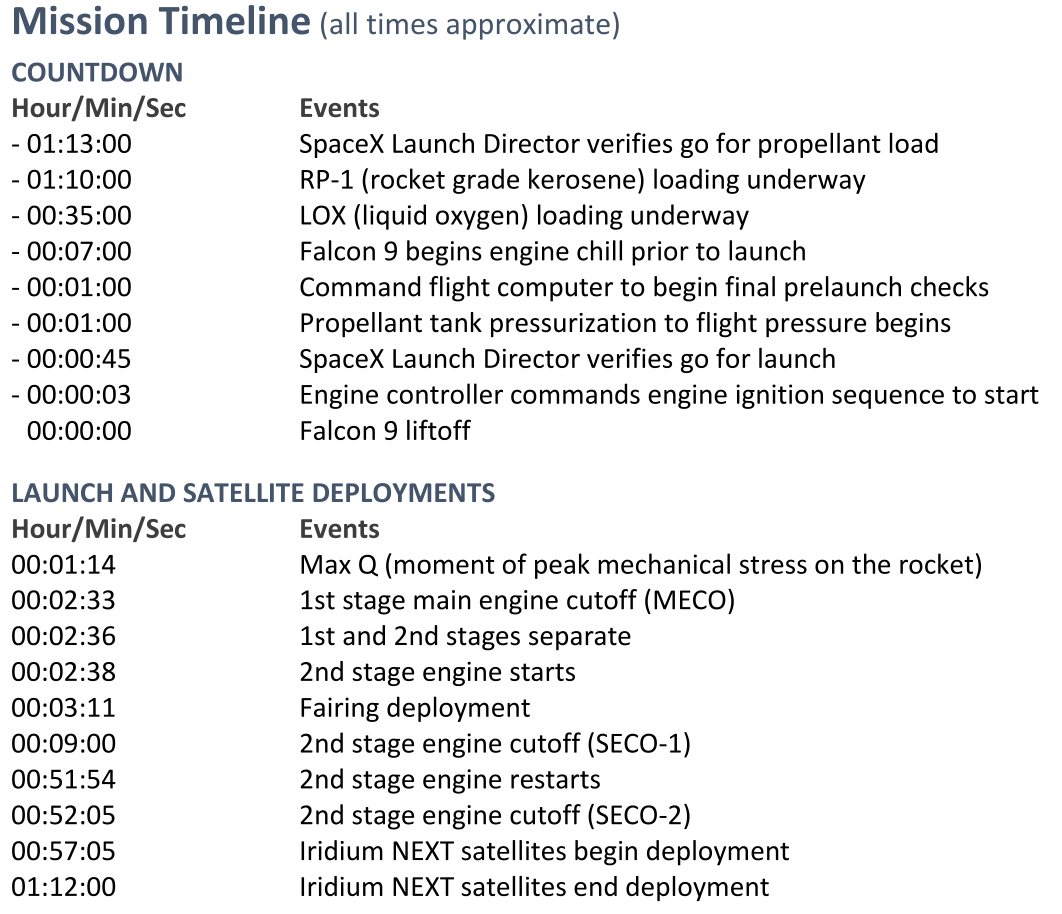This screenshot has height=914, width=1062.
Task: Click the LAUNCH AND SATELLITE DEPLOYMENTS header
Action: click(x=253, y=493)
